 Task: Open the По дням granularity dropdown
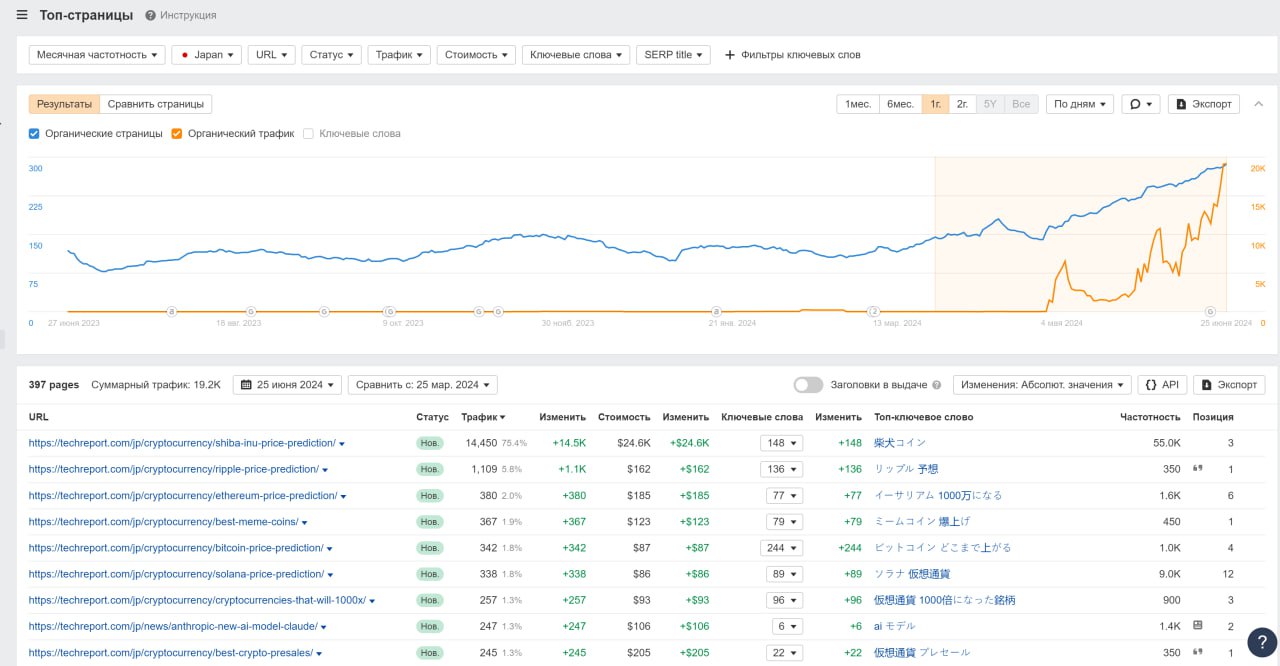coord(1080,104)
